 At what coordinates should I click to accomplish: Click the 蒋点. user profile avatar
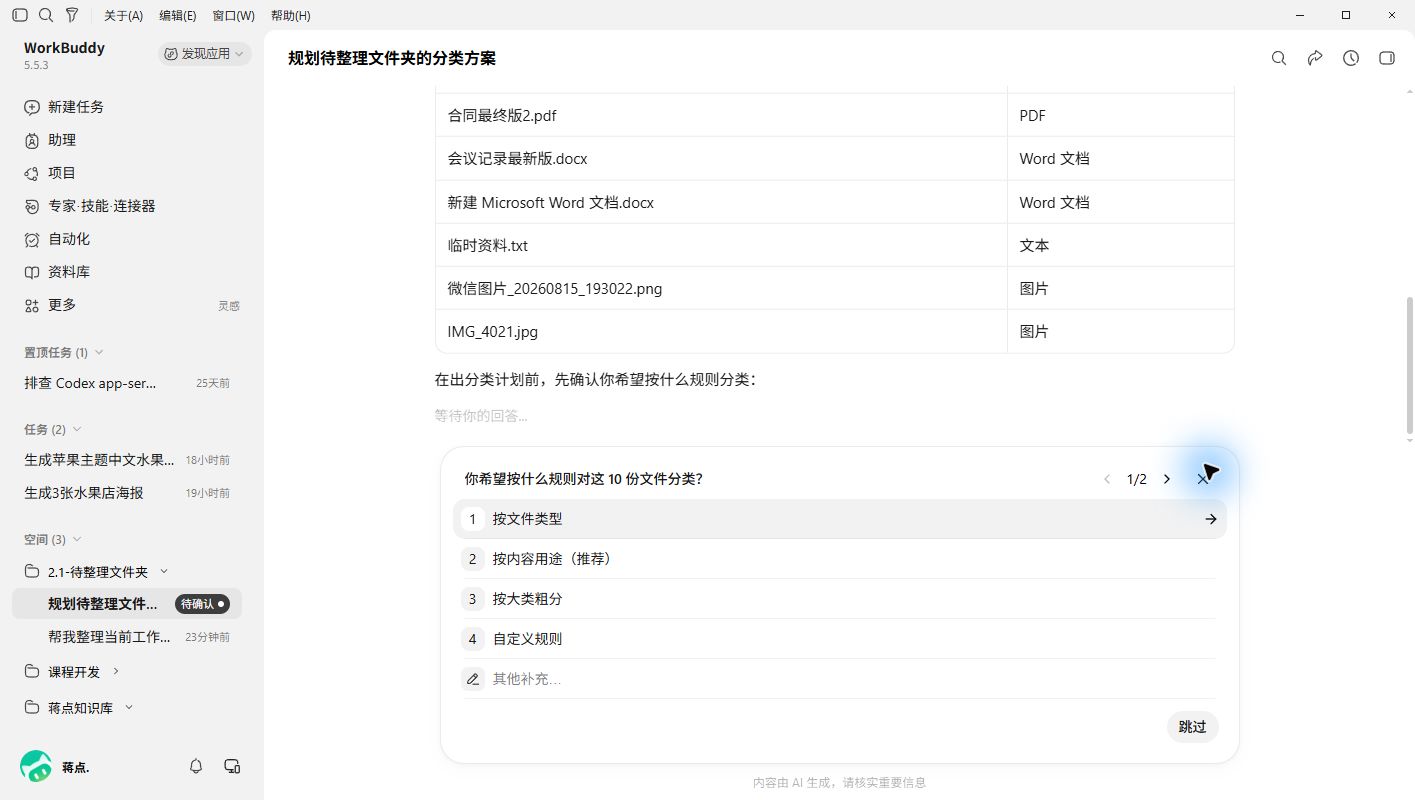tap(36, 766)
